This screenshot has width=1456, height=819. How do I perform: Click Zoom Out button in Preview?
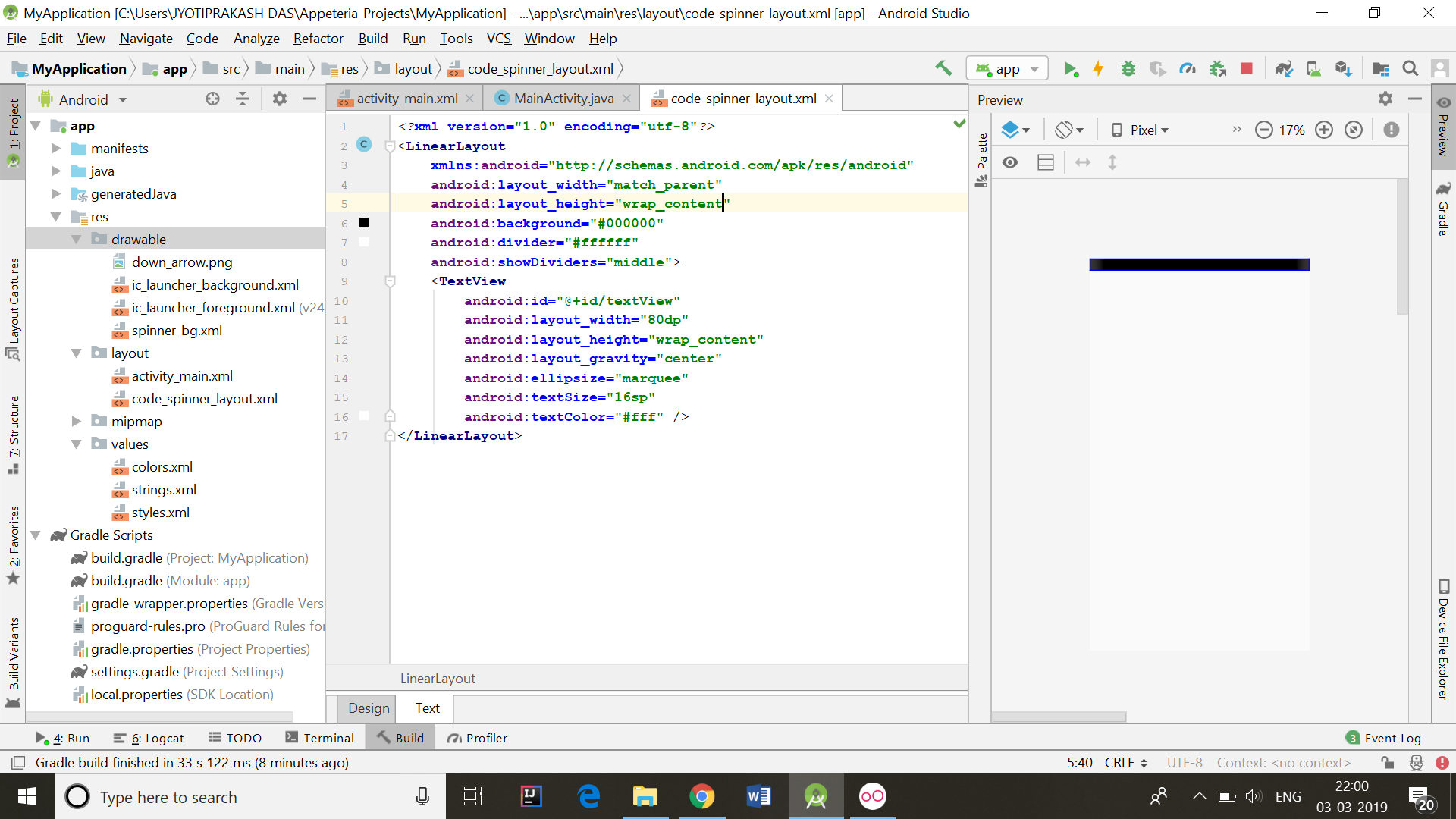coord(1263,130)
